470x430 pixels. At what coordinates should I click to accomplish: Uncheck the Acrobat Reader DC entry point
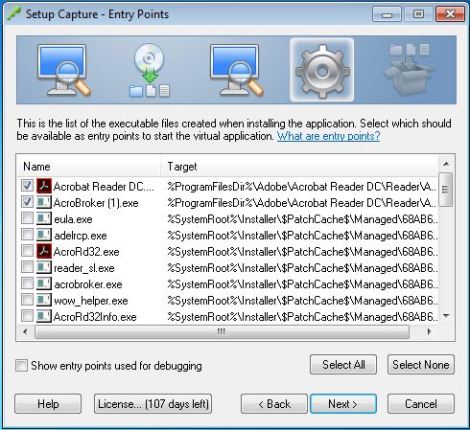click(27, 186)
